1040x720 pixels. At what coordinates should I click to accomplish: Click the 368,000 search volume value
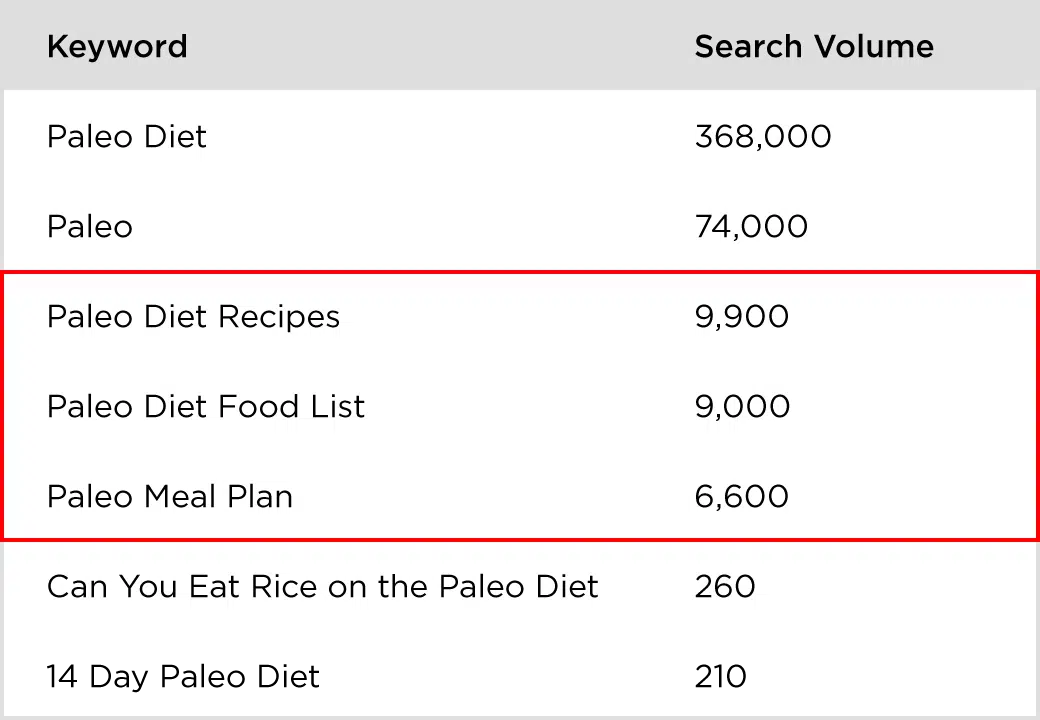pyautogui.click(x=763, y=137)
